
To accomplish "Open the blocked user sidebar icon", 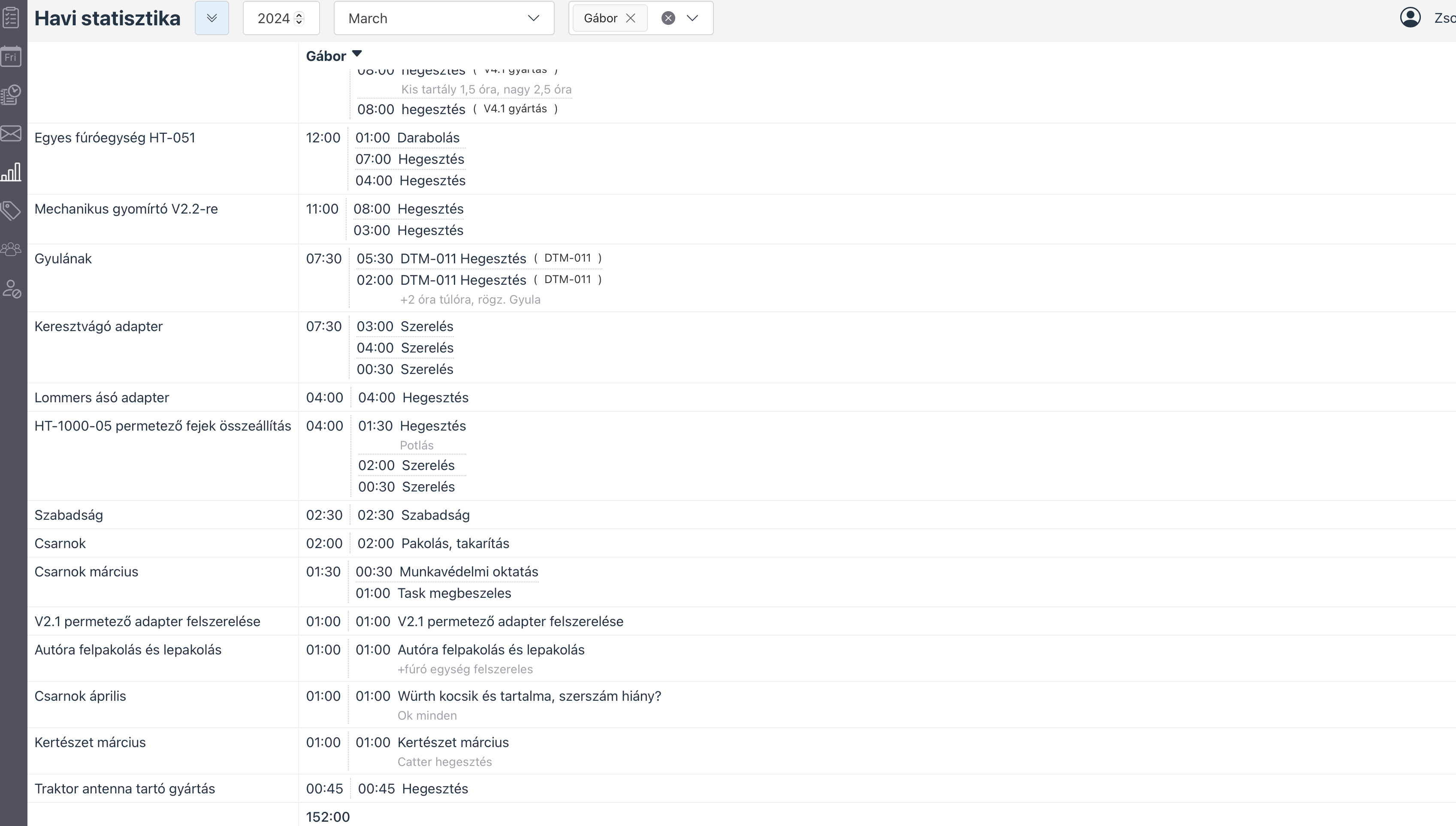I will [11, 288].
